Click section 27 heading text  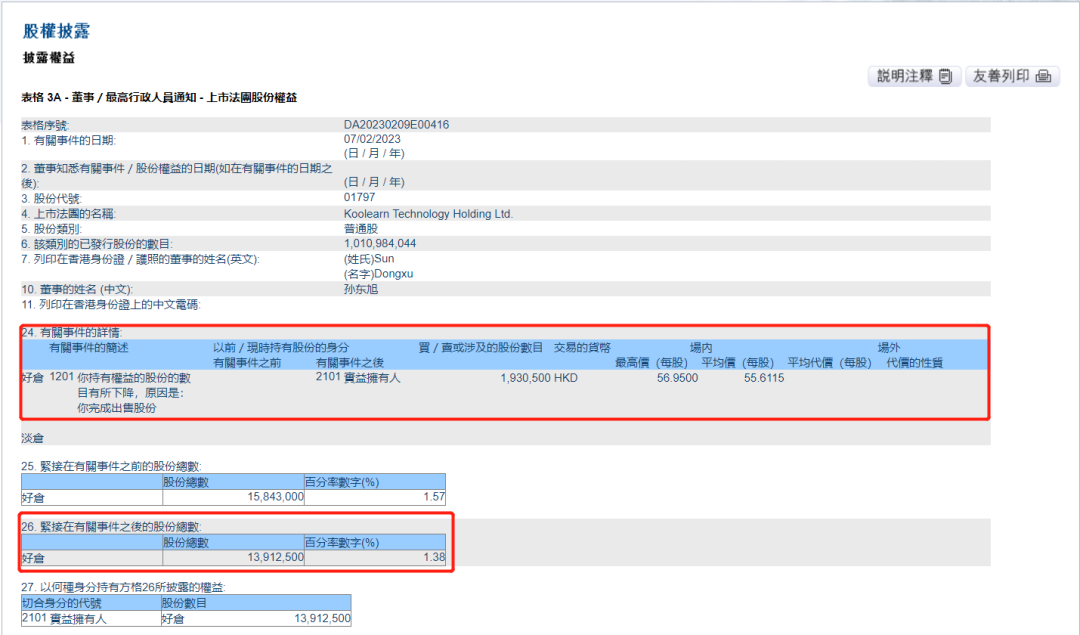[x=123, y=587]
